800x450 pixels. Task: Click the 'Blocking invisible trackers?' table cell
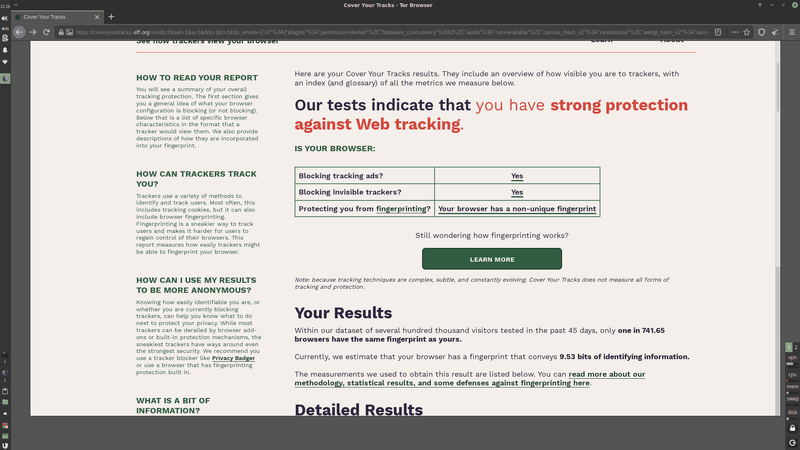(364, 192)
